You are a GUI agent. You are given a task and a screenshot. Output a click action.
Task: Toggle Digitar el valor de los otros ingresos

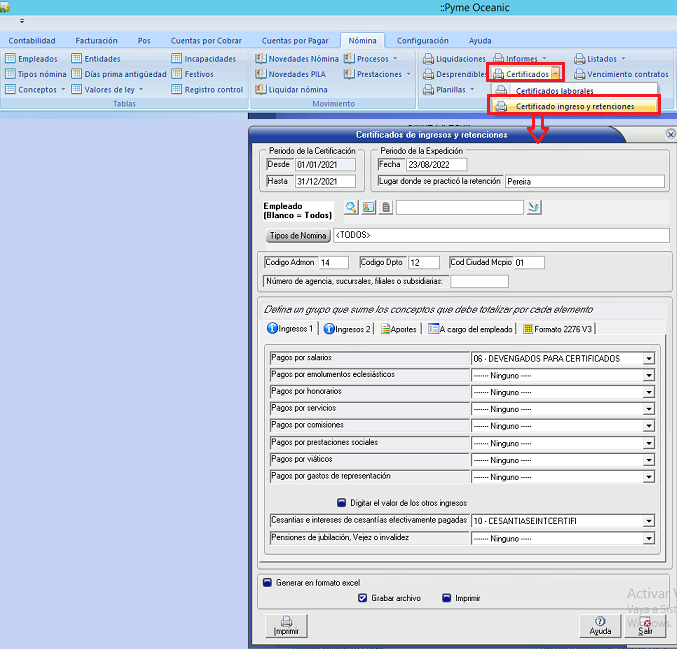342,503
